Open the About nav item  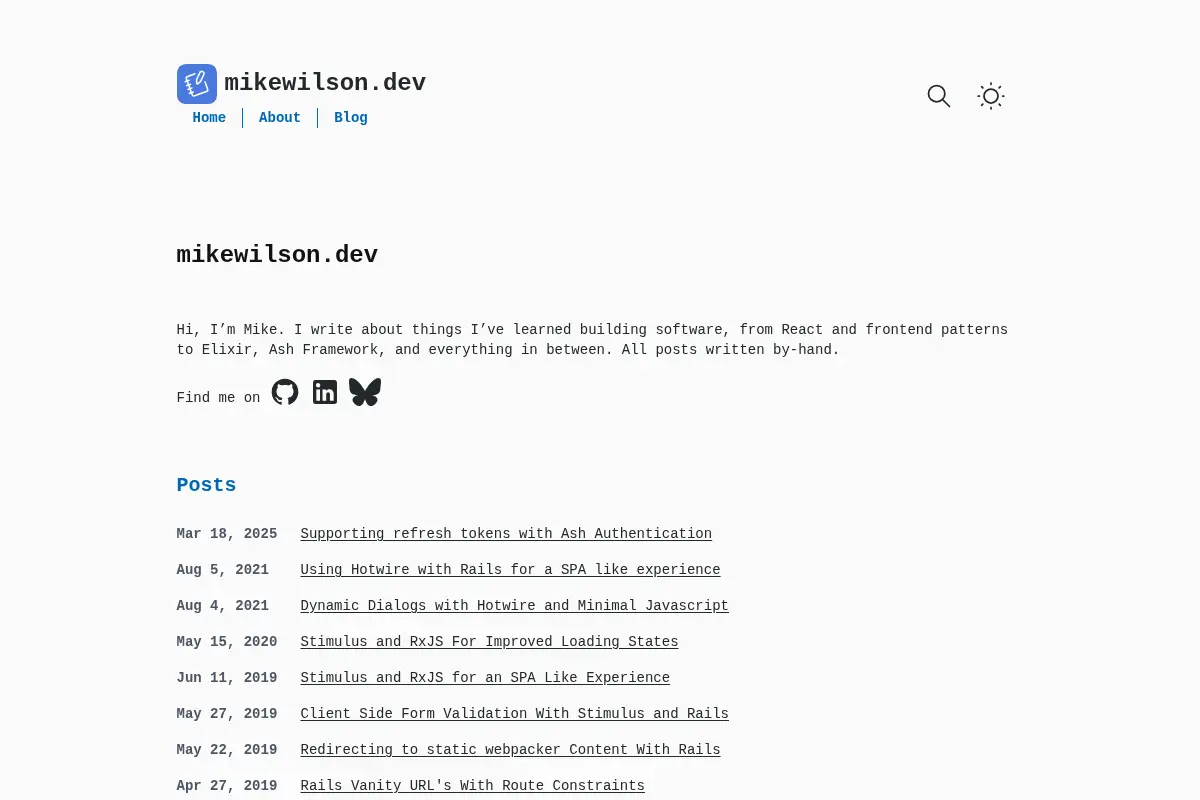280,118
